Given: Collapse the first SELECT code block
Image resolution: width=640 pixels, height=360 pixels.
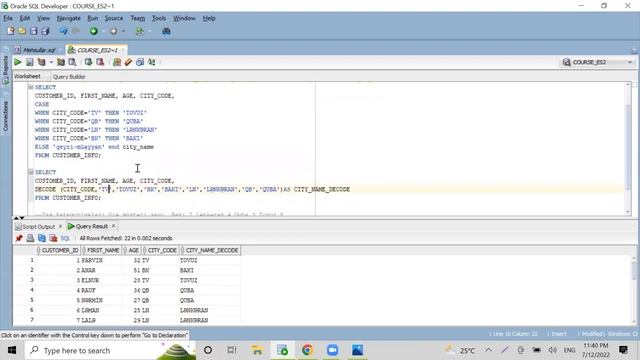Looking at the screenshot, I should [x=31, y=87].
